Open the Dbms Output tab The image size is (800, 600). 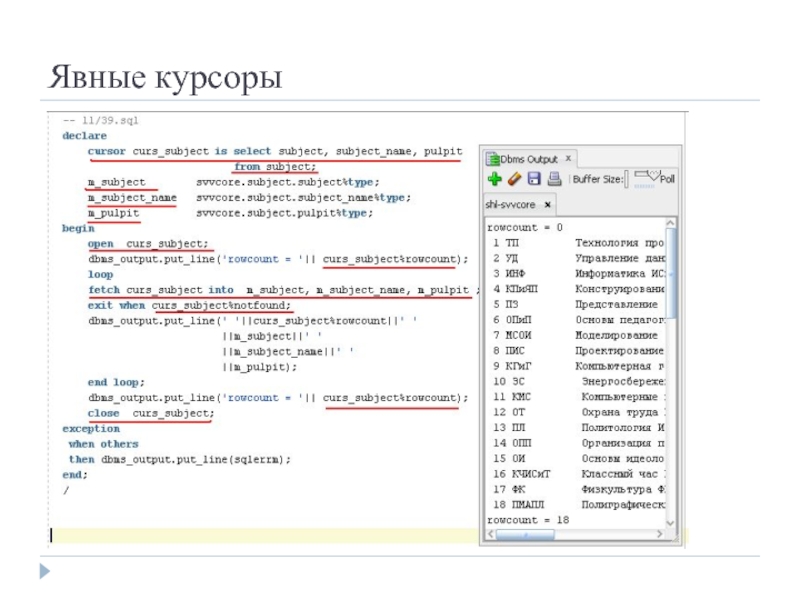(528, 158)
